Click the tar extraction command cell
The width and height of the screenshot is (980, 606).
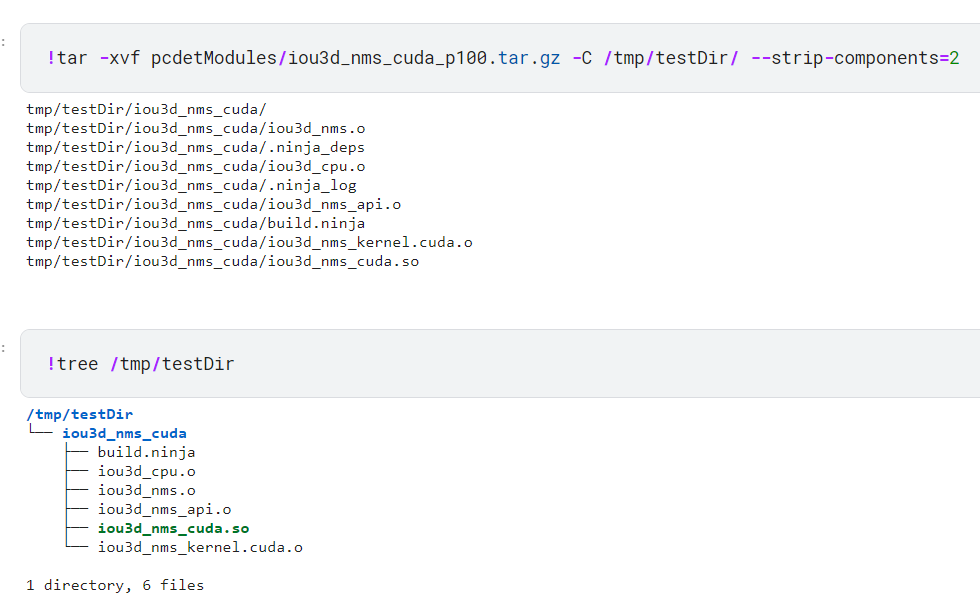pos(500,58)
